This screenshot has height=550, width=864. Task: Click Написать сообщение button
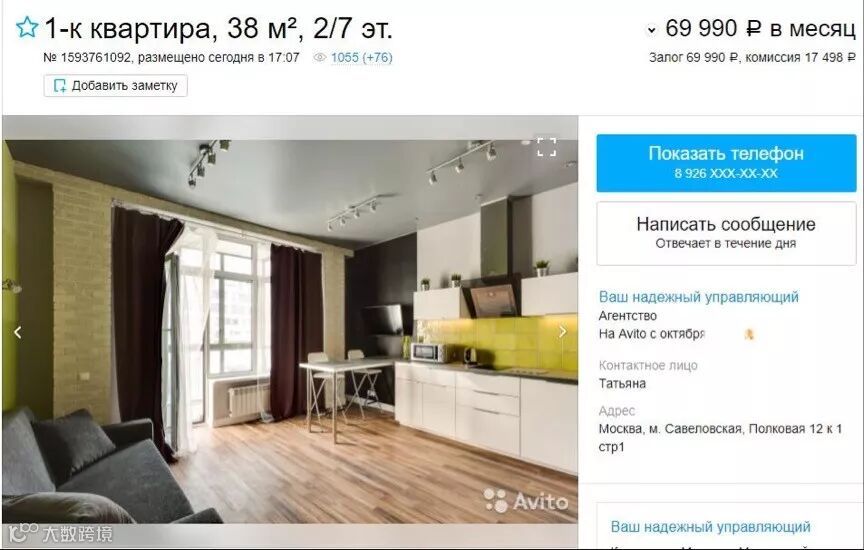click(726, 233)
